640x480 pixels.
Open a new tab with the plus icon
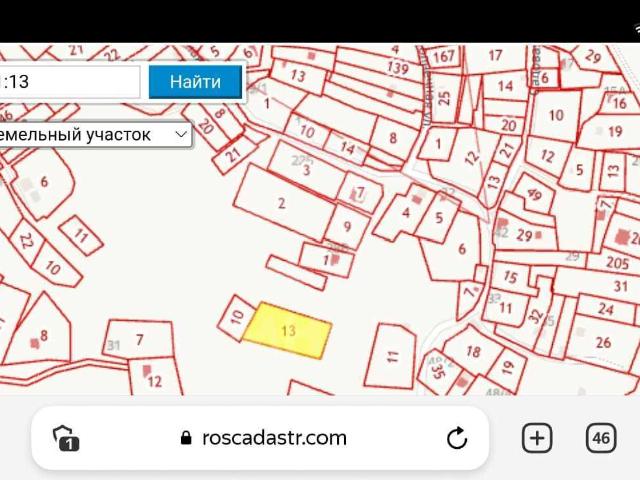pyautogui.click(x=537, y=438)
